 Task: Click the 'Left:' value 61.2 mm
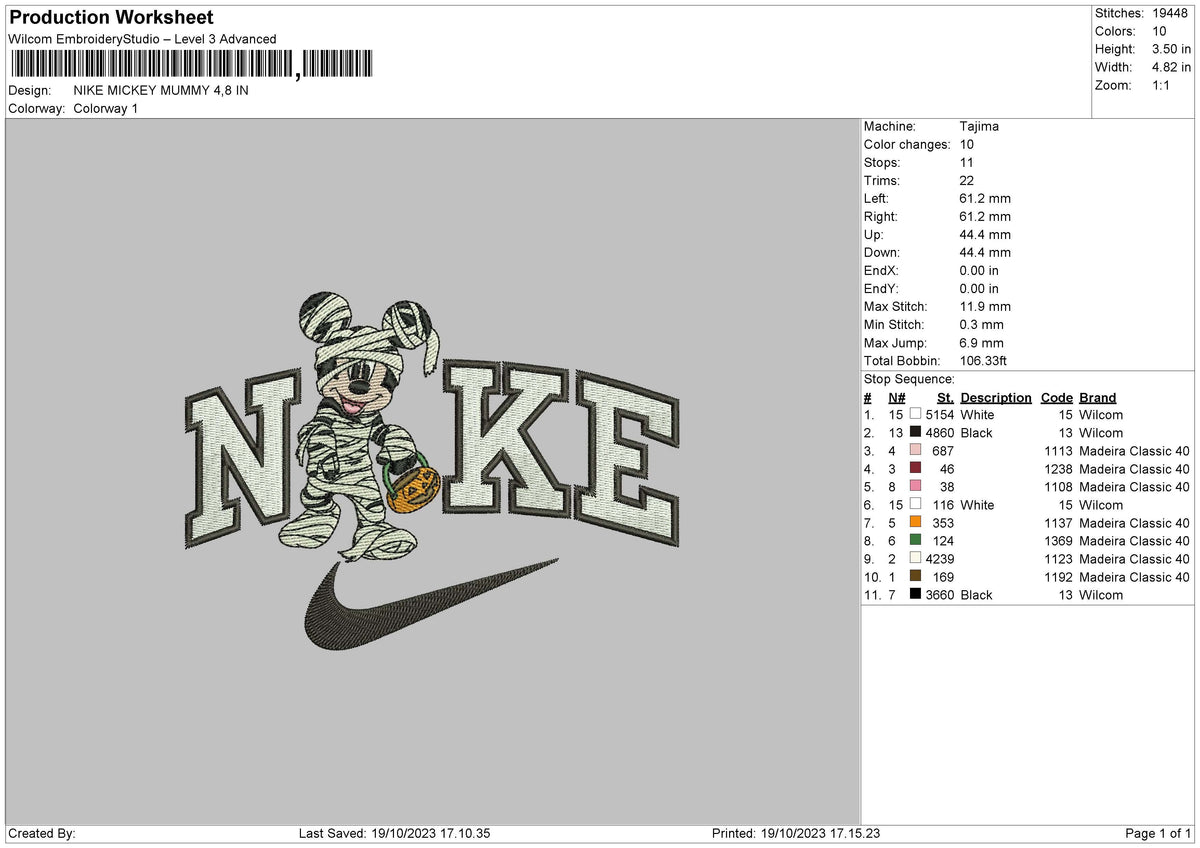coord(985,198)
